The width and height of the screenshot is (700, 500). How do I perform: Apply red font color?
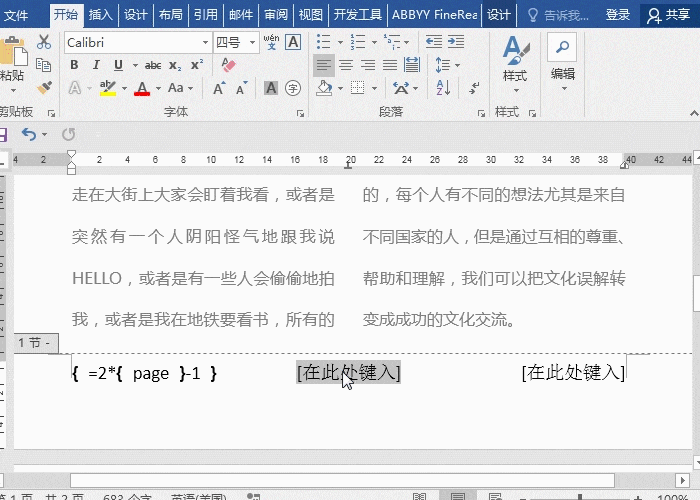[x=142, y=88]
